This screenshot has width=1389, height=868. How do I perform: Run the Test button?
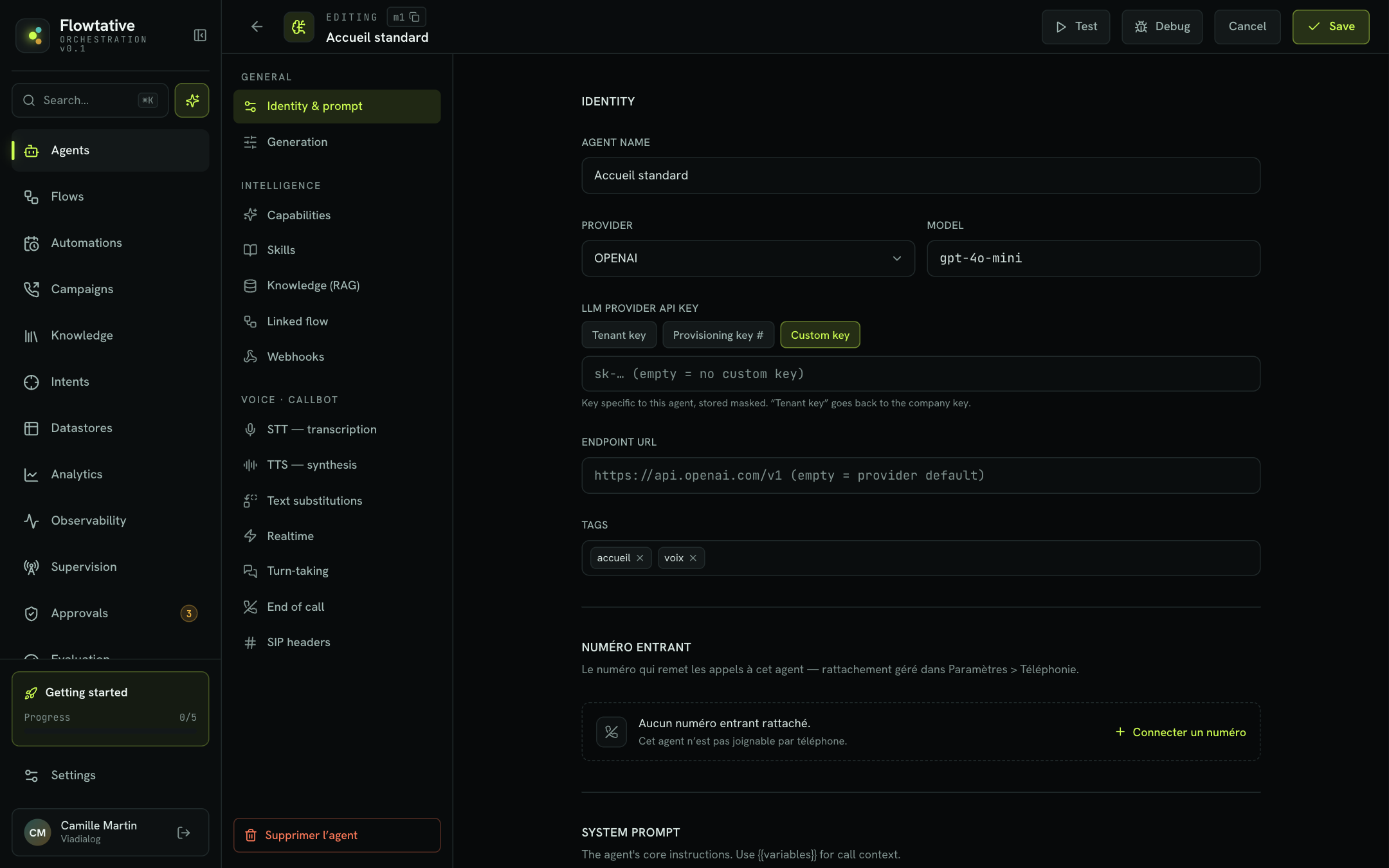point(1076,27)
